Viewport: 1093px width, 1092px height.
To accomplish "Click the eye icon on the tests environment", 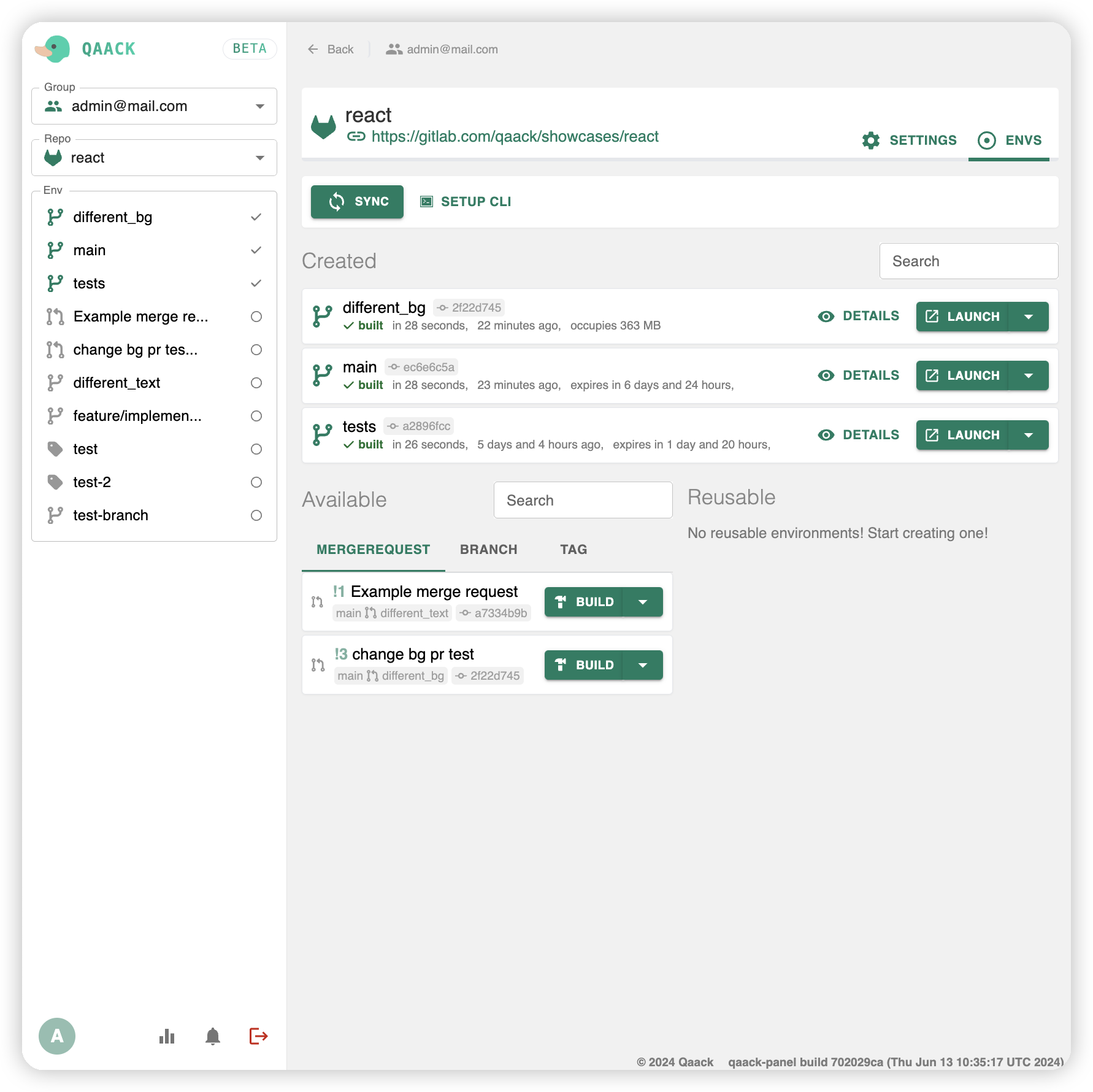I will click(826, 435).
